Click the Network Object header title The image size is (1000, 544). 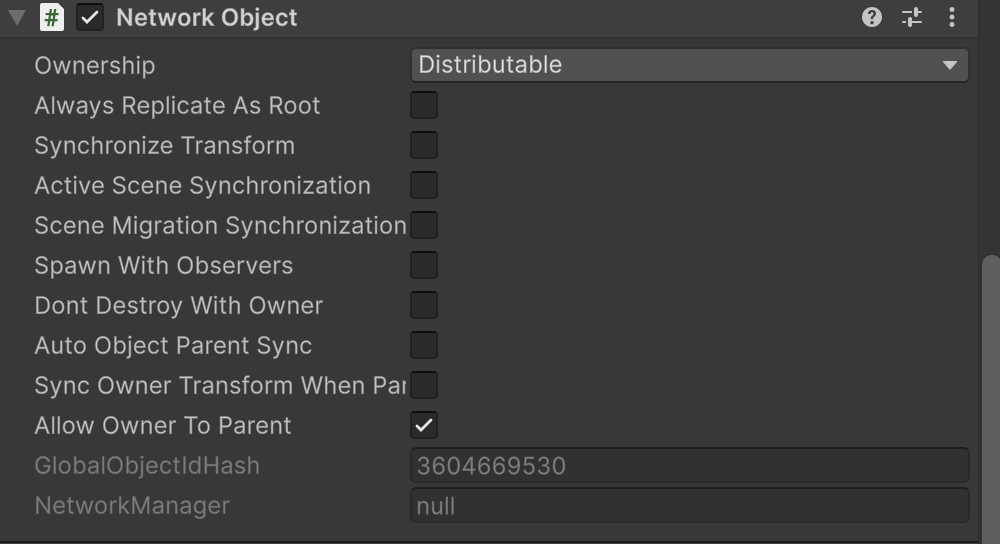click(207, 18)
